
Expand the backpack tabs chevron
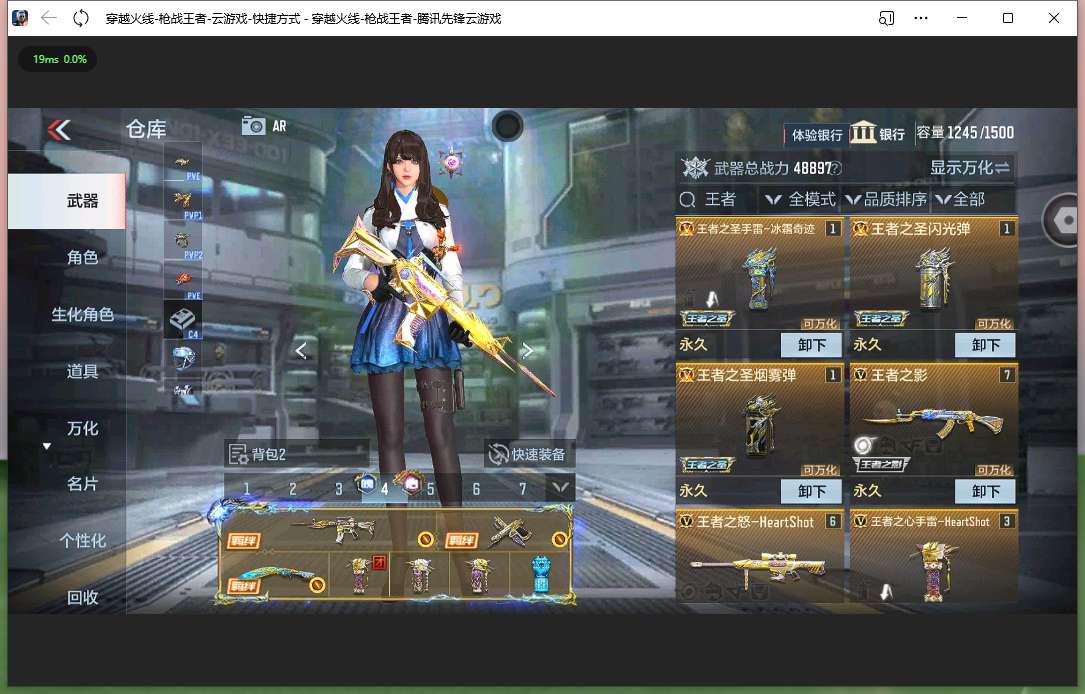560,488
